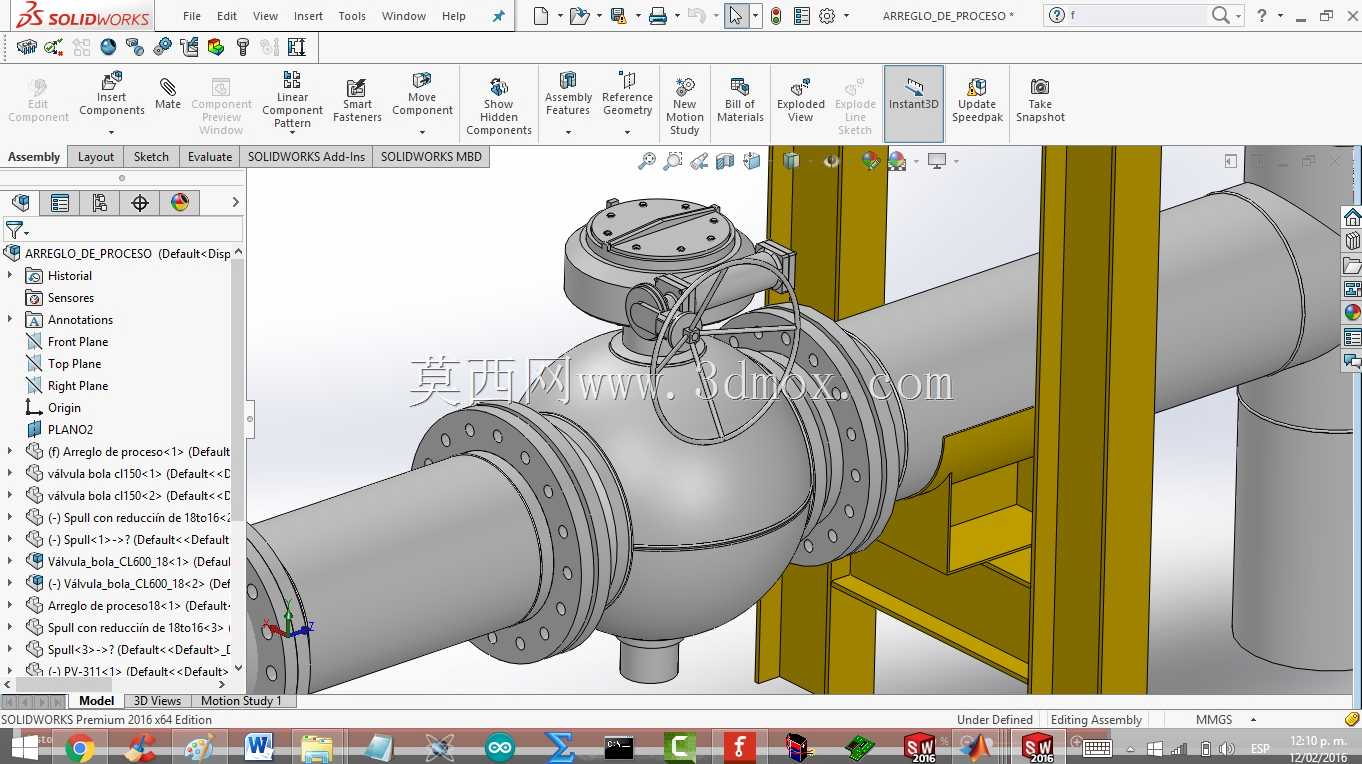Open Assembly Features dropdown arrow

(x=568, y=132)
